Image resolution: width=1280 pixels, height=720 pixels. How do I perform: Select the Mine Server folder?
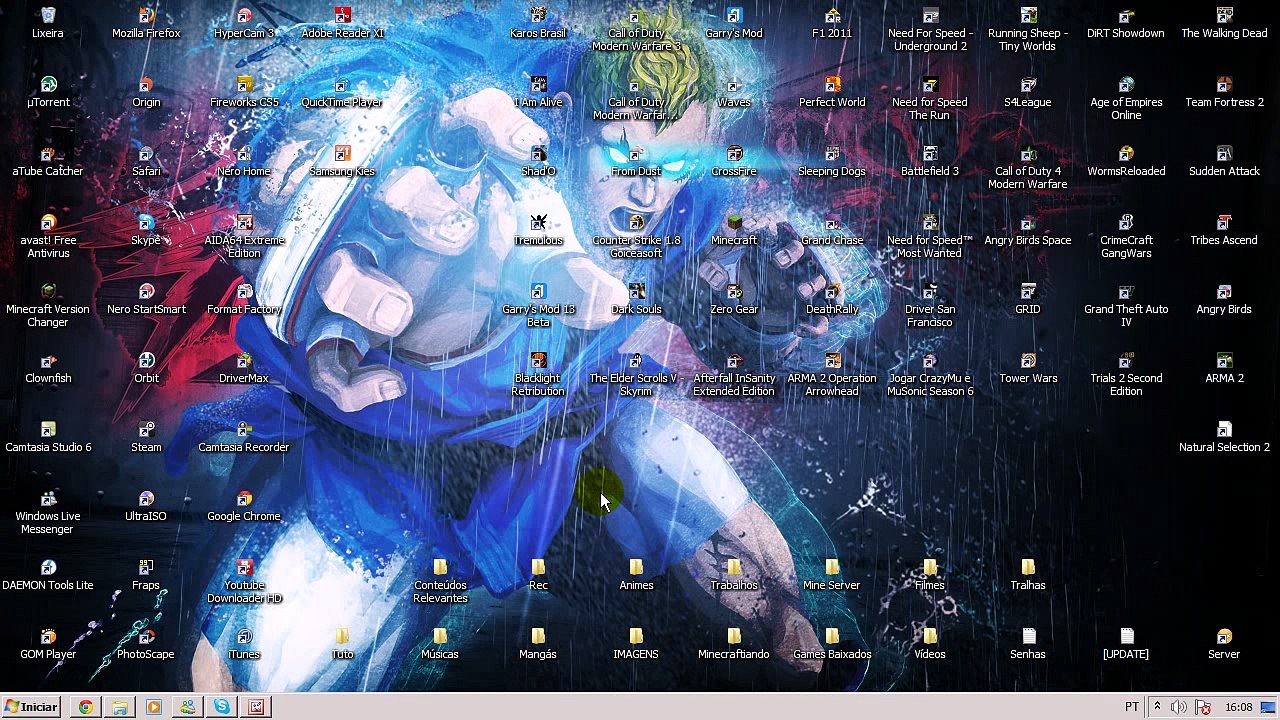(x=832, y=575)
